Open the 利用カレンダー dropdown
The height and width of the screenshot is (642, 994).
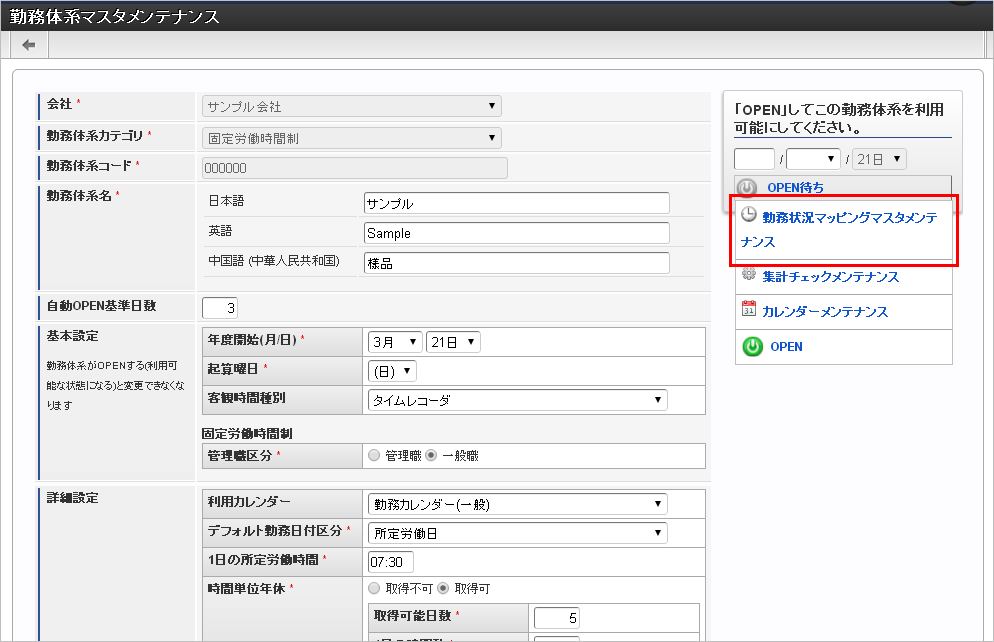tap(517, 504)
